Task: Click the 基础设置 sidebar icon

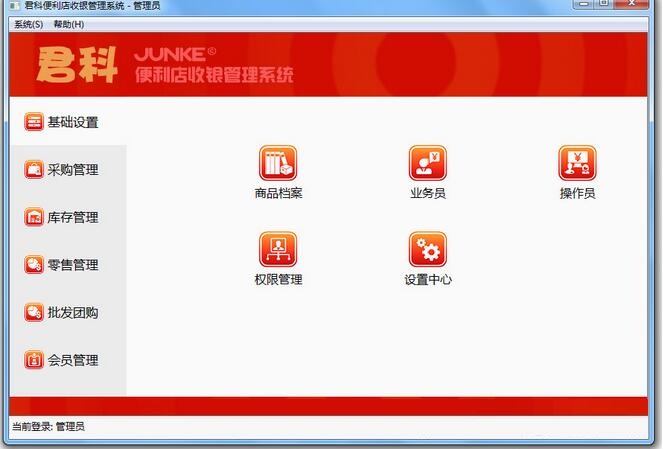Action: click(x=34, y=122)
